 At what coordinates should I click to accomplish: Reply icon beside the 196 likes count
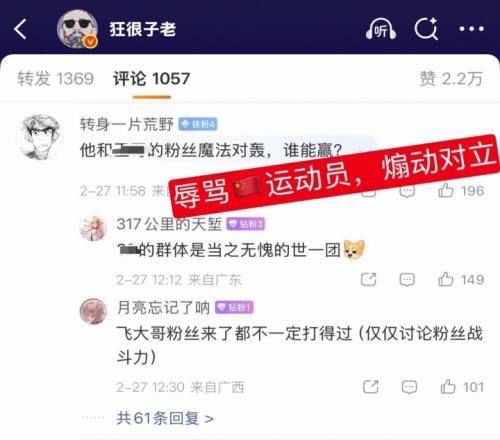[407, 192]
